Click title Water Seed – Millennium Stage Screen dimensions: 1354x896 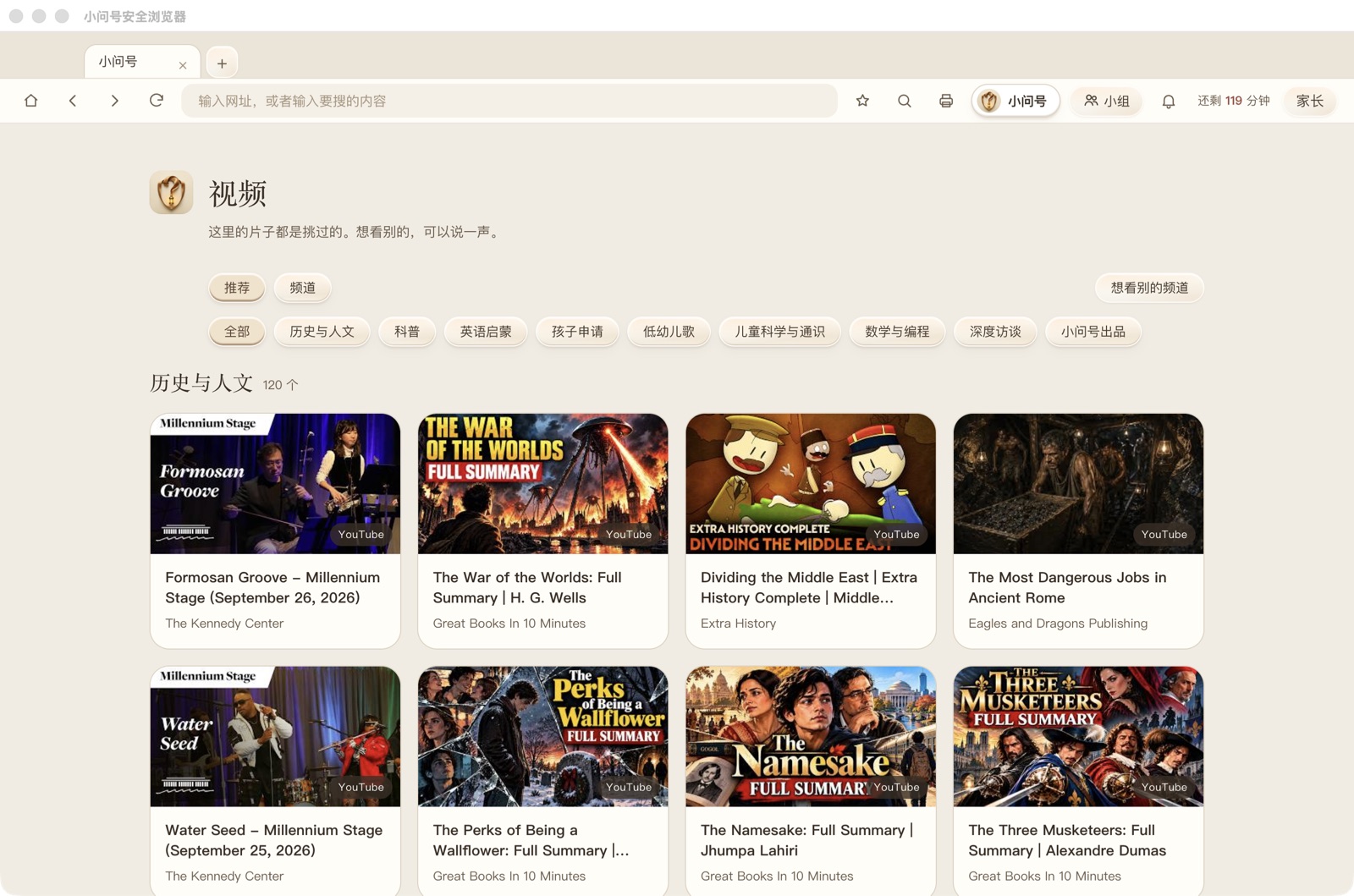click(274, 840)
